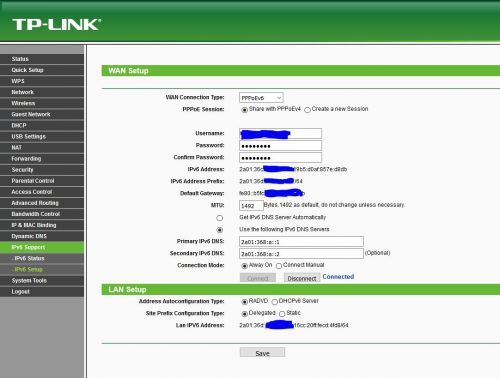500x378 pixels.
Task: Select Connect Manual mode
Action: click(279, 266)
